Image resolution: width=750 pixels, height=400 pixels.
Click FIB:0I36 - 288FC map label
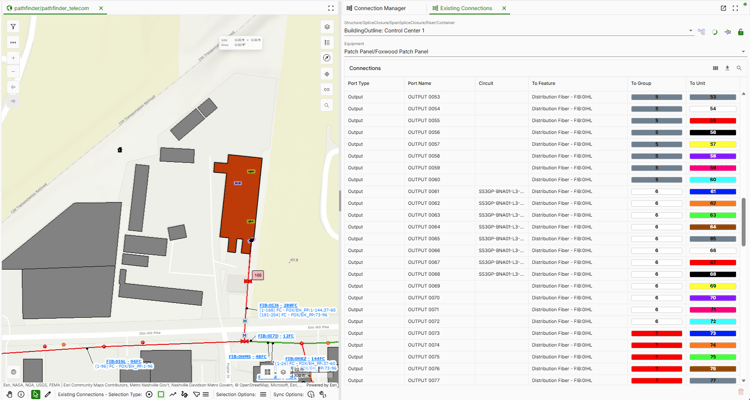(x=278, y=305)
